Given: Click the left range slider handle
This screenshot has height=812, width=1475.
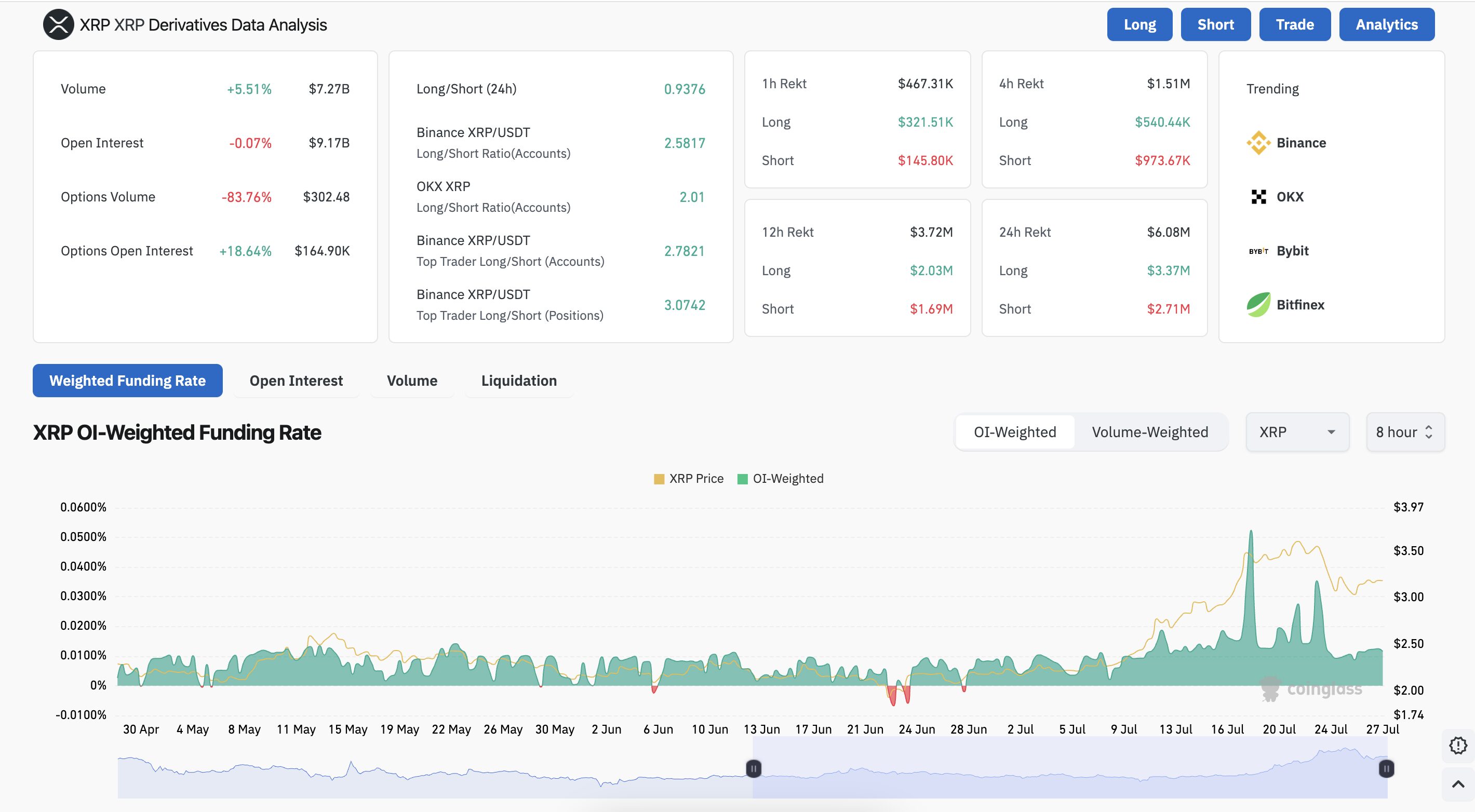Looking at the screenshot, I should [754, 768].
